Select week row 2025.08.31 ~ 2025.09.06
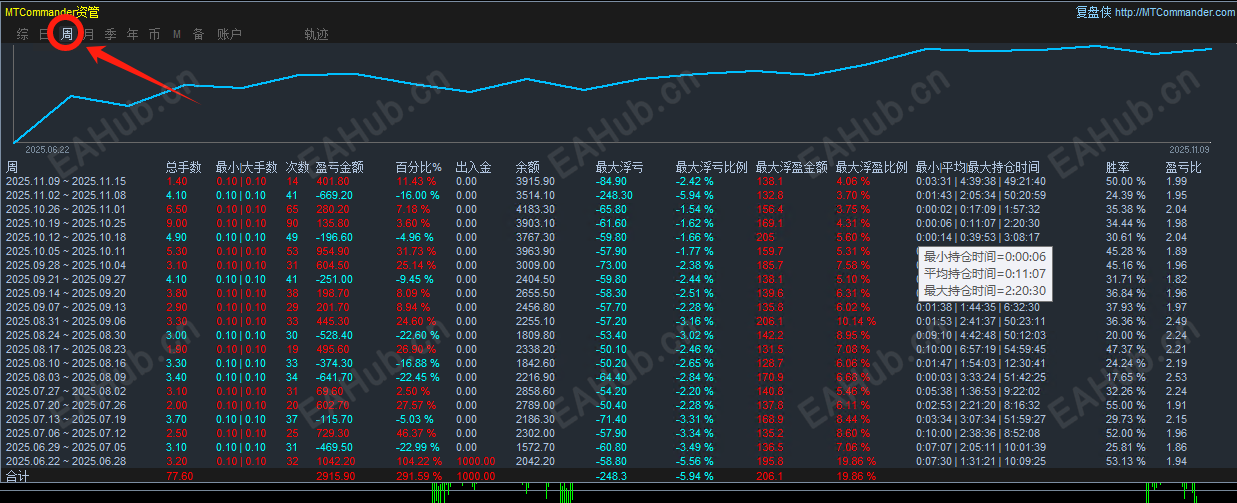Image resolution: width=1237 pixels, height=503 pixels. pyautogui.click(x=618, y=320)
